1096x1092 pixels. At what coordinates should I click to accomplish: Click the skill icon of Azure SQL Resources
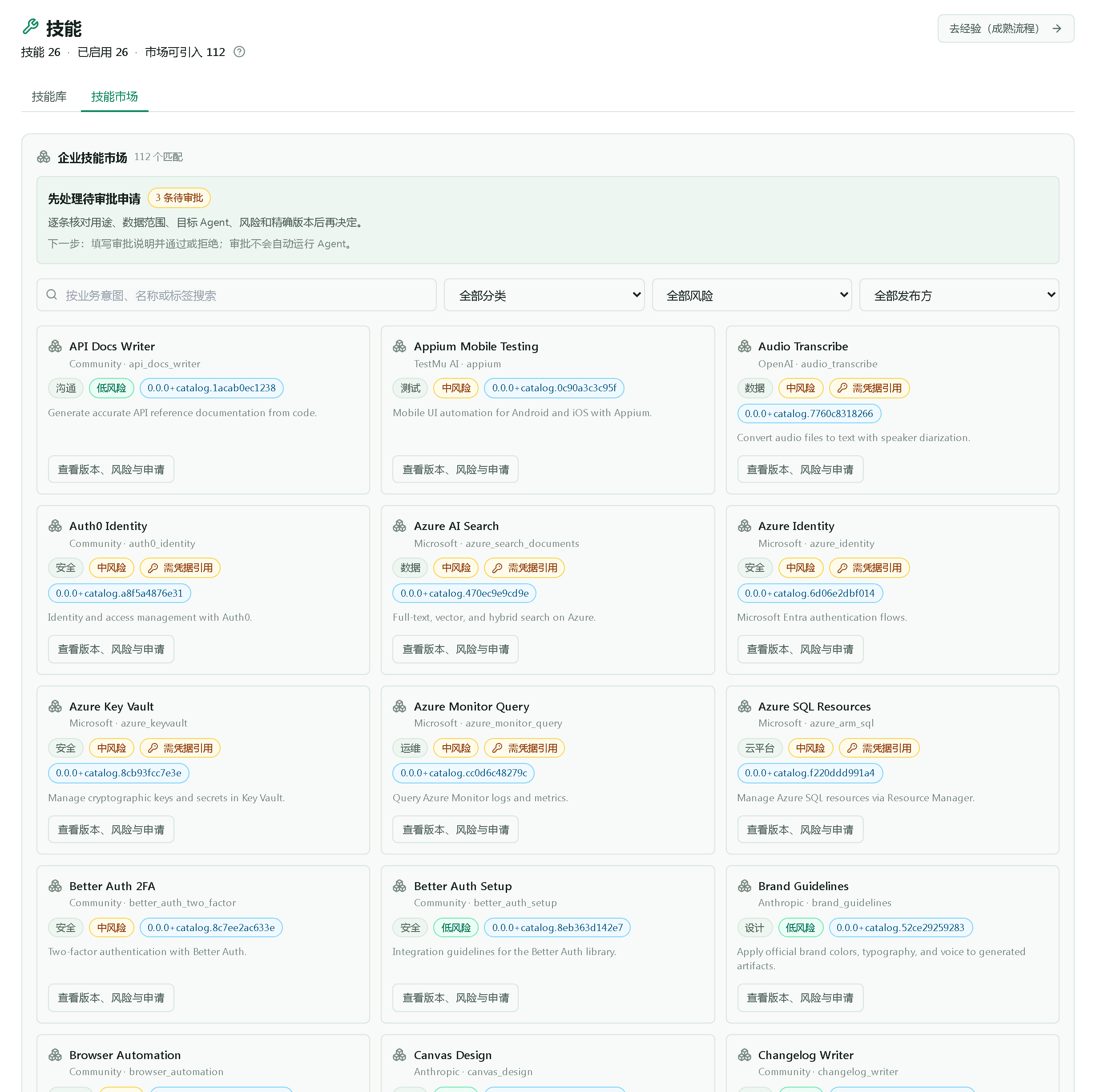(x=745, y=707)
